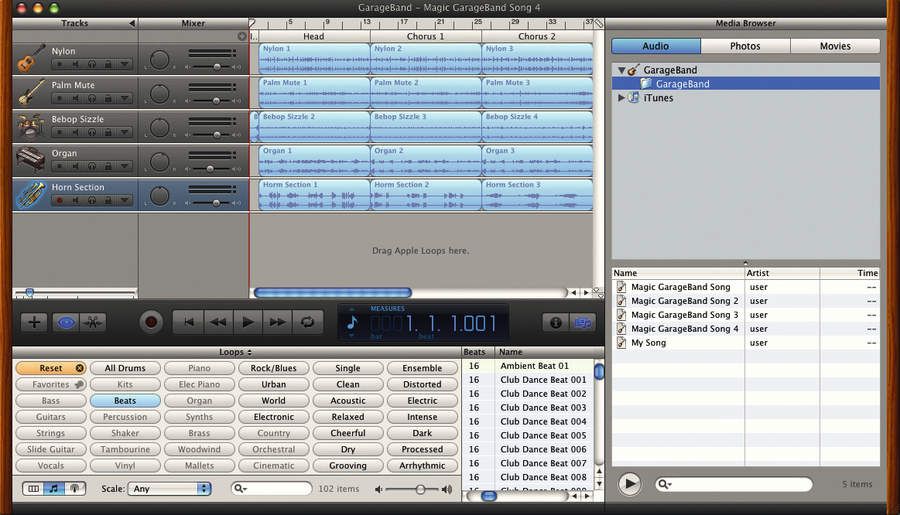Click the Chorus 1 arrangement marker
This screenshot has height=515, width=900.
(425, 36)
